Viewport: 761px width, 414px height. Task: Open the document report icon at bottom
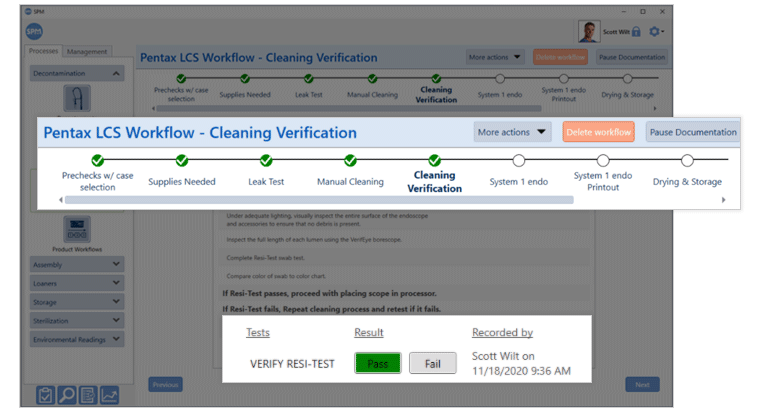88,395
